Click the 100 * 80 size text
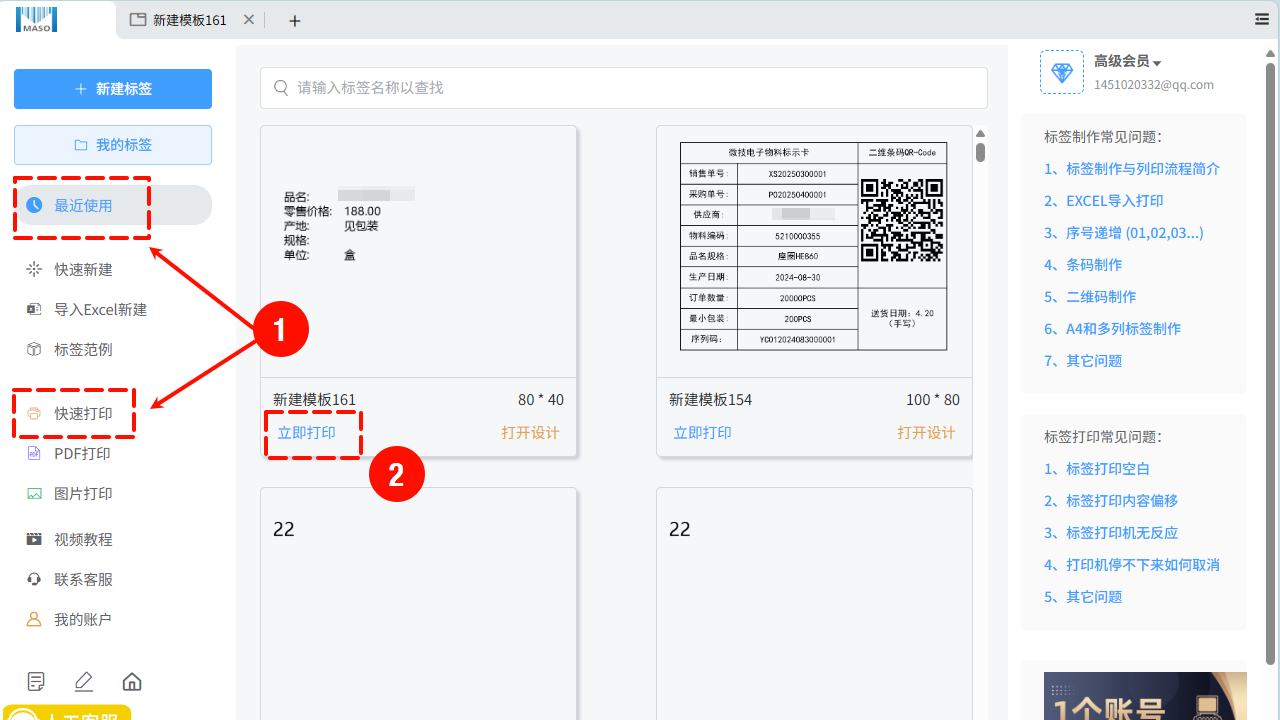Image resolution: width=1280 pixels, height=720 pixels. point(933,400)
